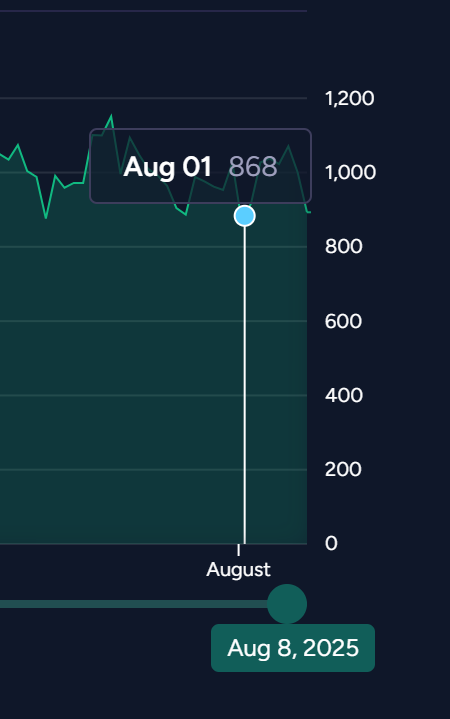Click the 200 y-axis label

pyautogui.click(x=343, y=469)
